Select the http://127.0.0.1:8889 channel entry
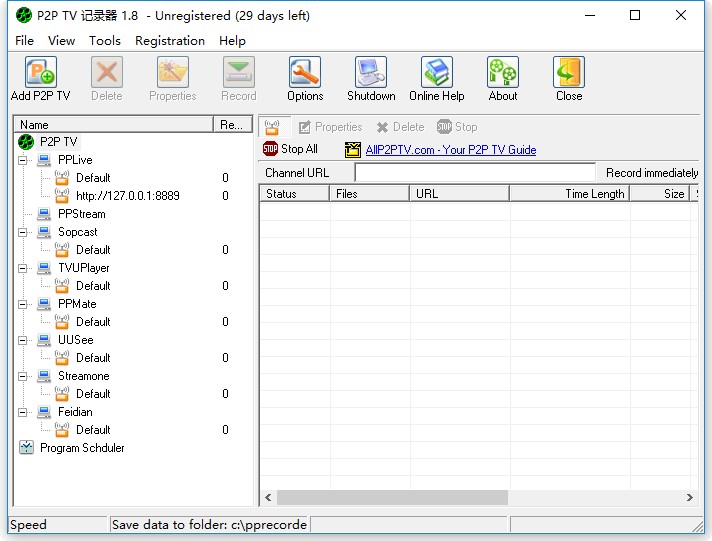Image resolution: width=712 pixels, height=541 pixels. pos(127,196)
